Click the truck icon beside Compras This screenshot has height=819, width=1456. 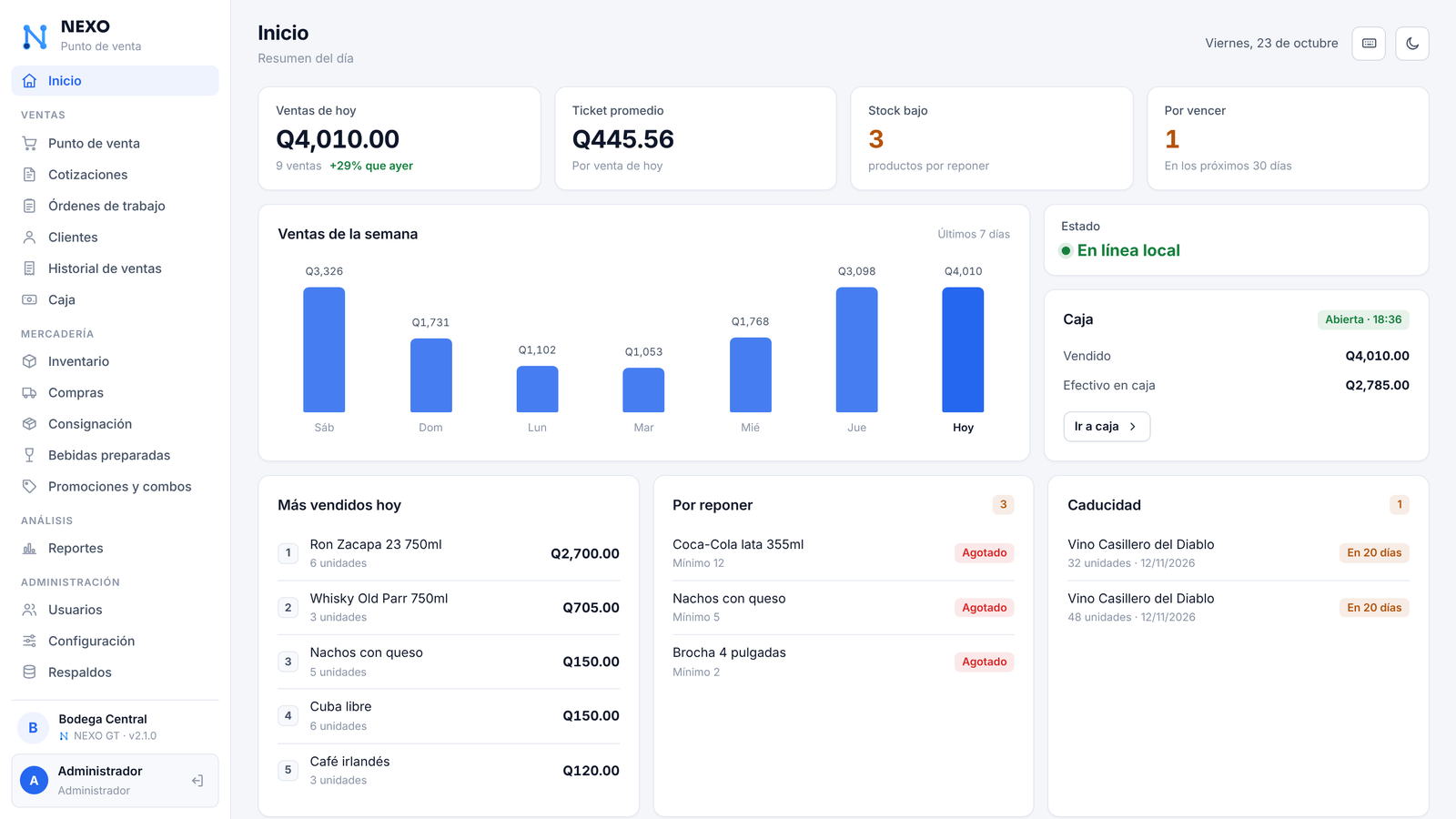(x=30, y=393)
